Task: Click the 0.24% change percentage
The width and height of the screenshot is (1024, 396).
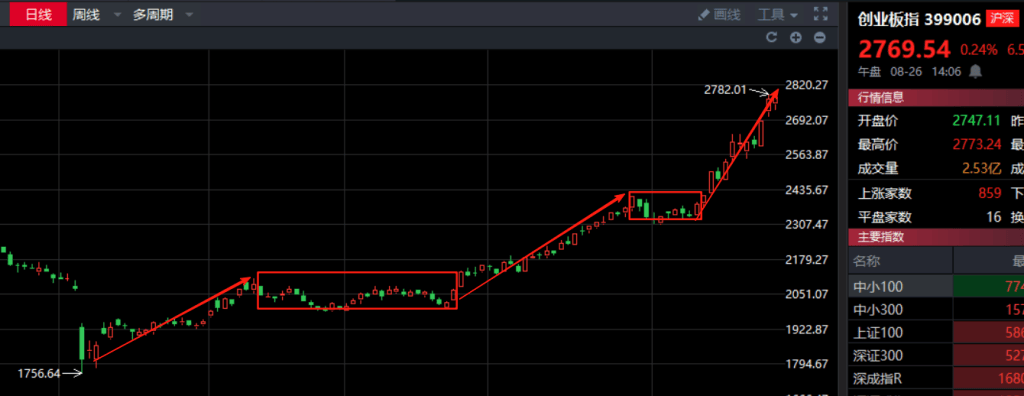Action: tap(978, 50)
